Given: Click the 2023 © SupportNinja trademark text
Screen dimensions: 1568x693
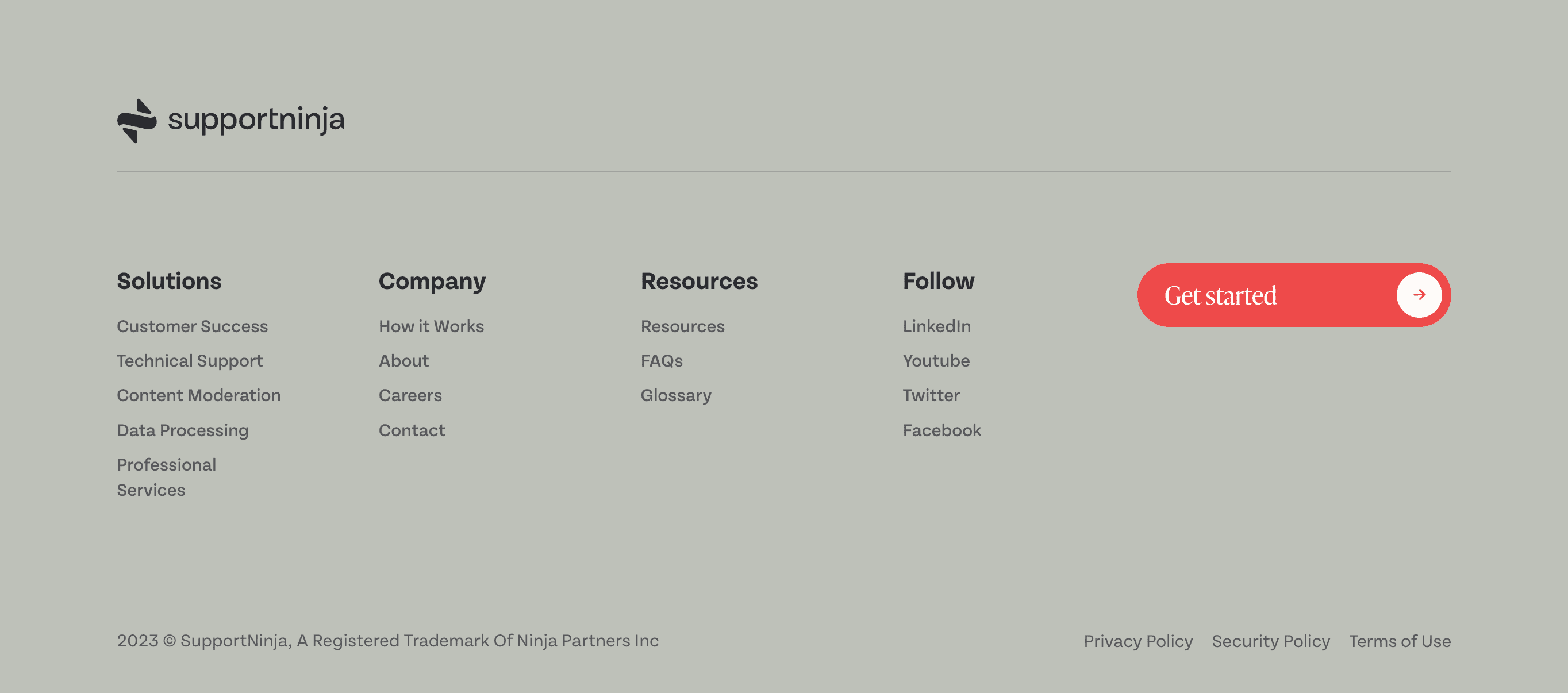Looking at the screenshot, I should 388,641.
